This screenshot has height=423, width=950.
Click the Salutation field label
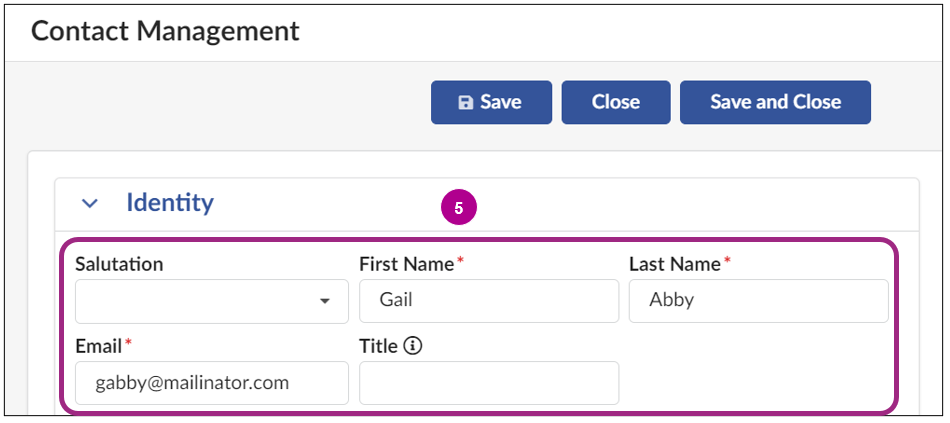click(119, 264)
